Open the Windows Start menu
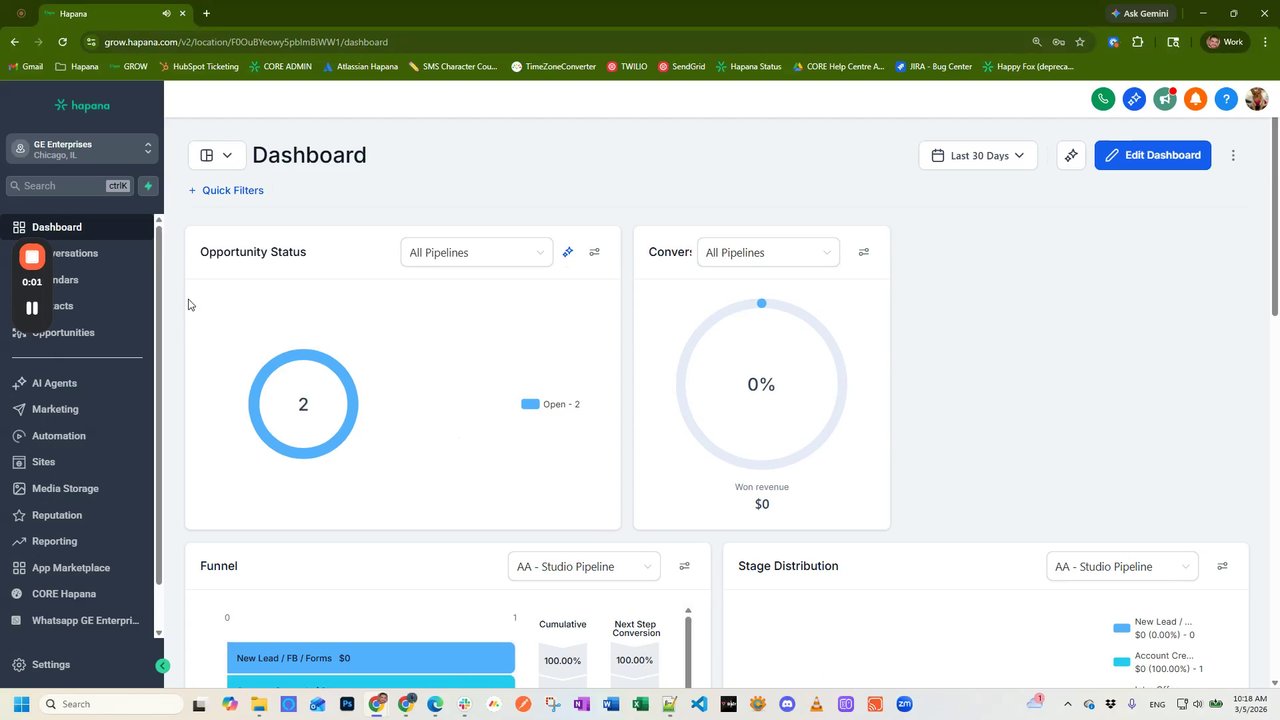The height and width of the screenshot is (720, 1280). pyautogui.click(x=21, y=704)
